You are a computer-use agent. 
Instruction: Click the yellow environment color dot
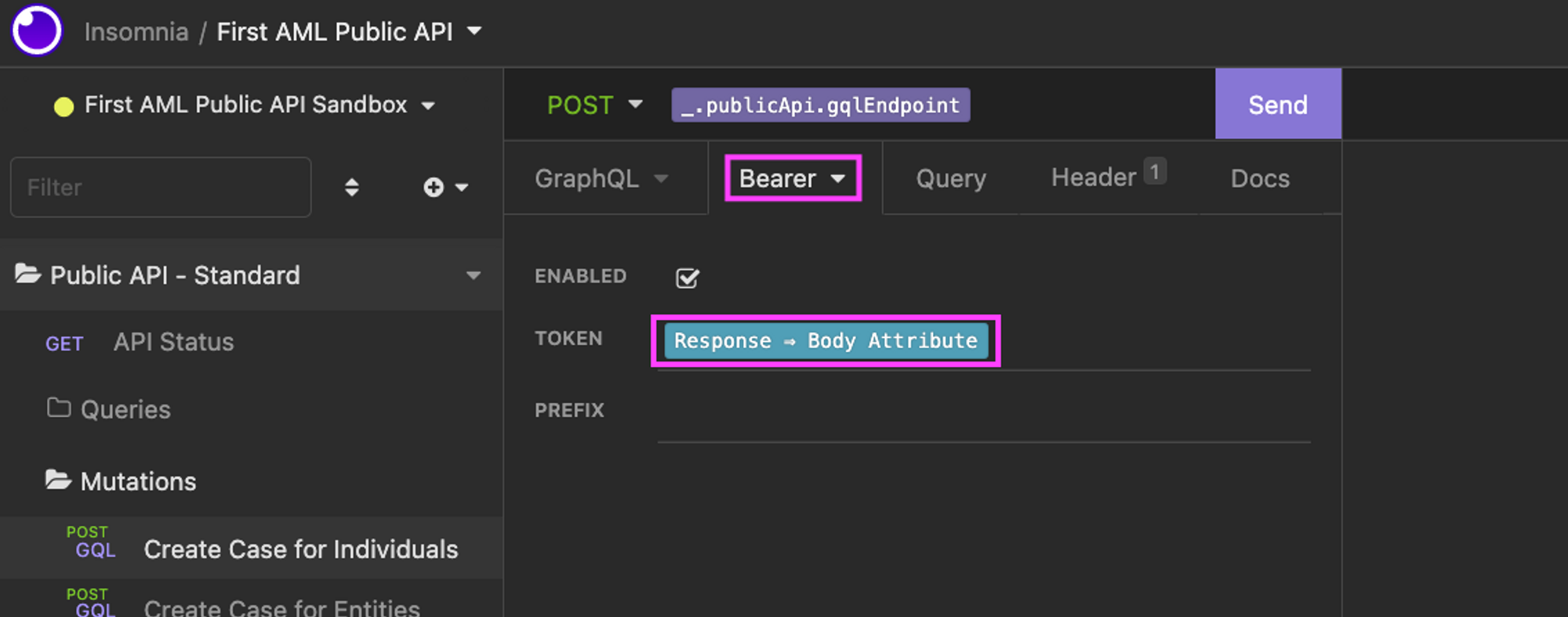pyautogui.click(x=64, y=106)
